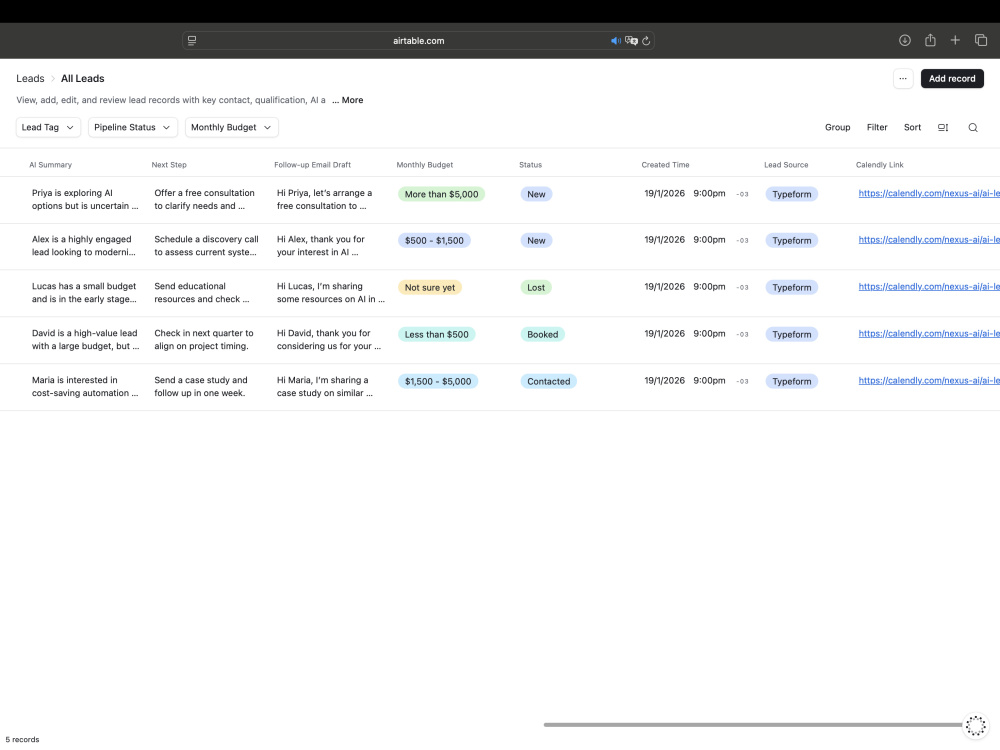Click Follow-up Email Draft column header
The width and height of the screenshot is (1000, 750).
pos(312,165)
